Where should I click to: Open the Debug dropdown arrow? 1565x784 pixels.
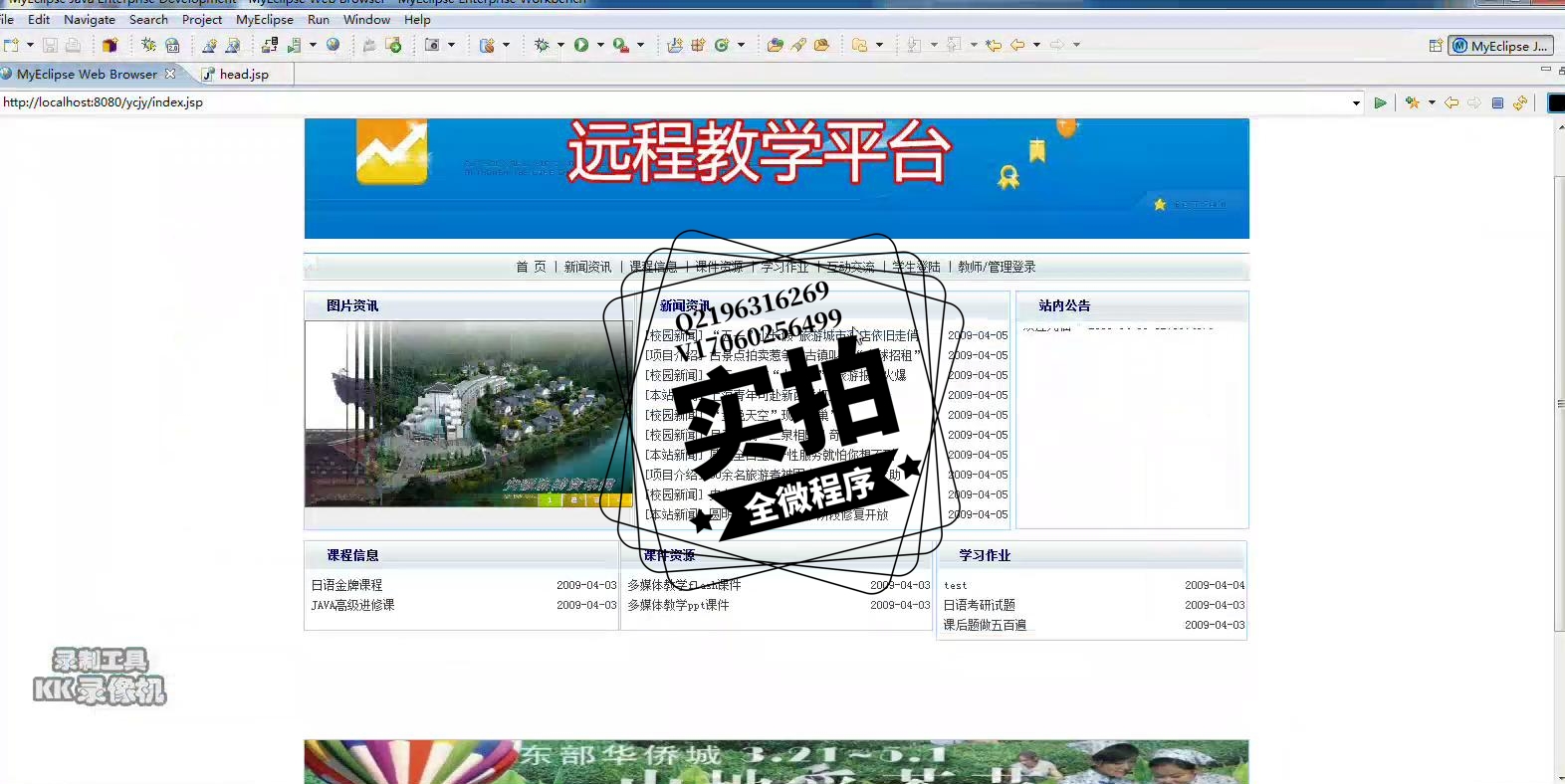click(560, 45)
